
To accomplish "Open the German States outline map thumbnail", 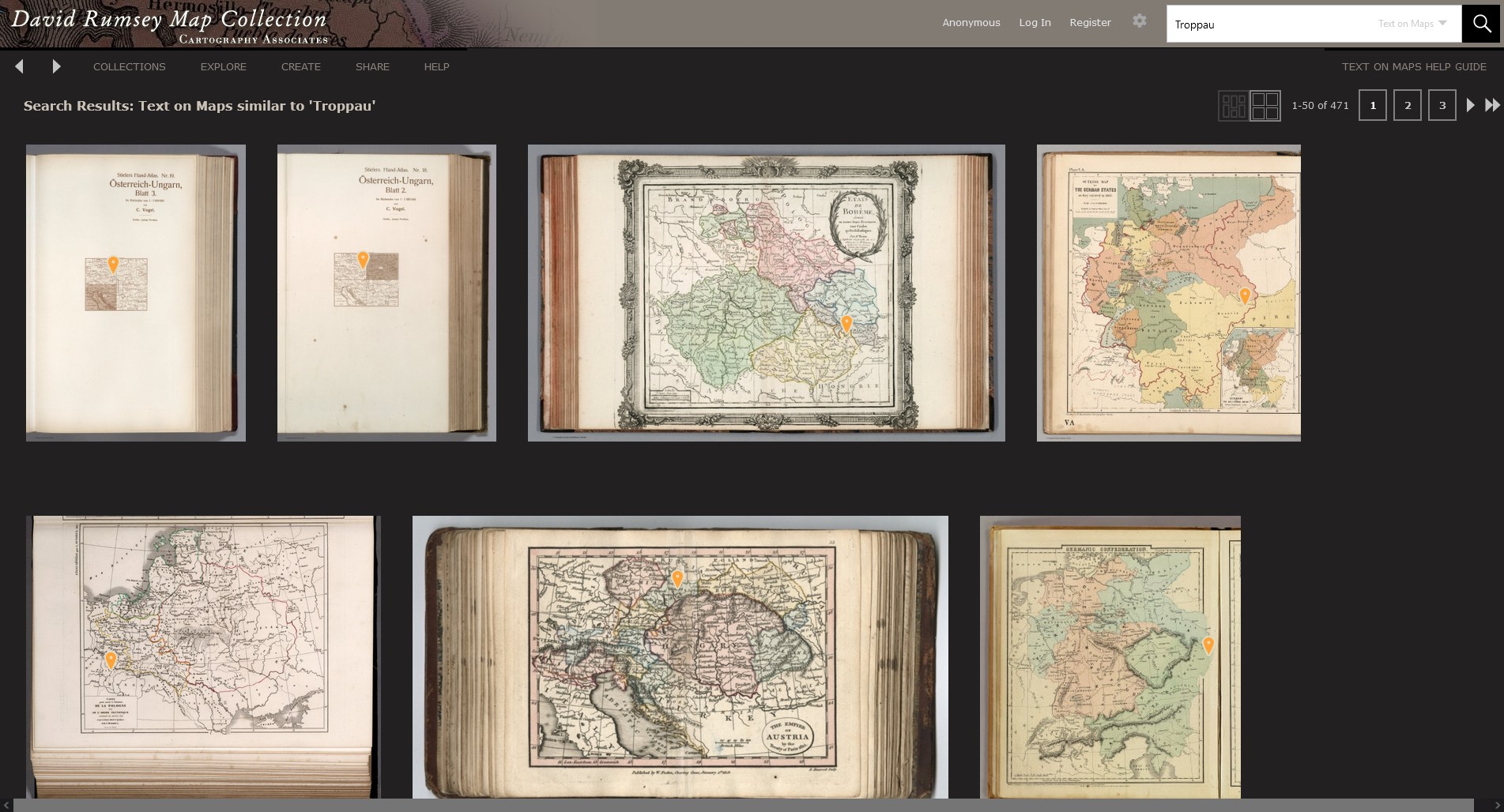I will [x=1169, y=293].
